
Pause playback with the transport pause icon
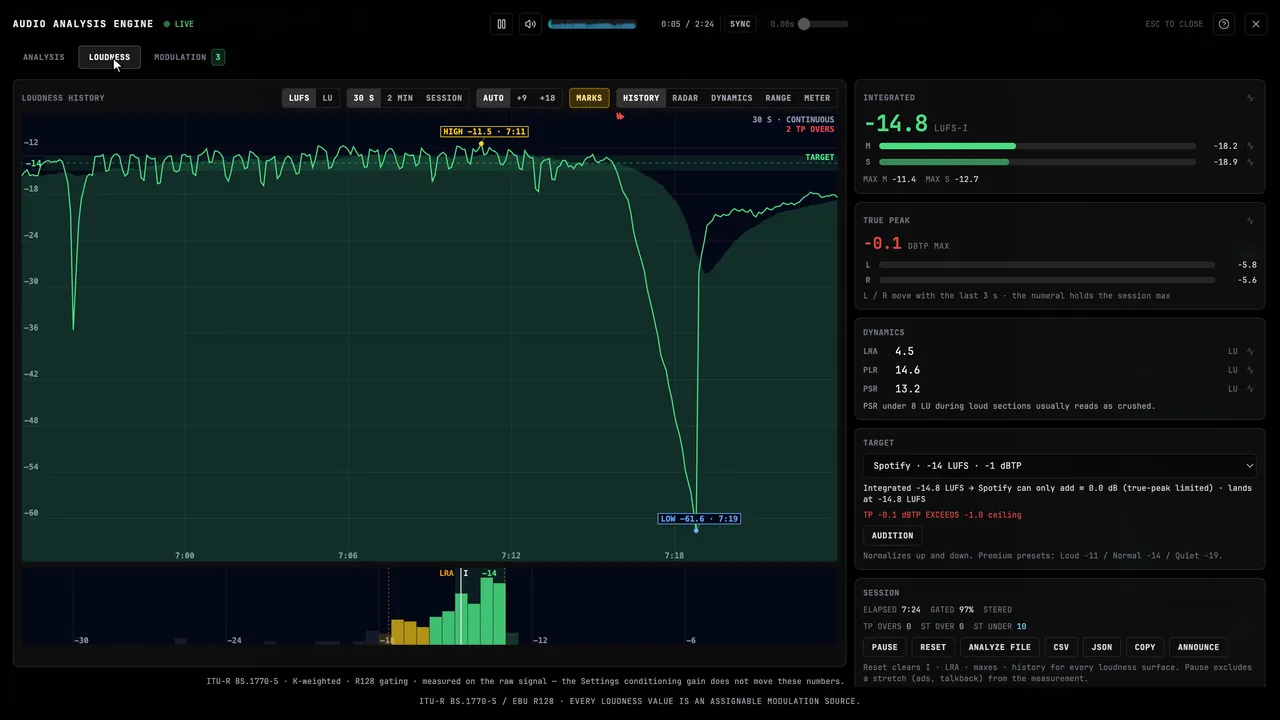(x=501, y=24)
